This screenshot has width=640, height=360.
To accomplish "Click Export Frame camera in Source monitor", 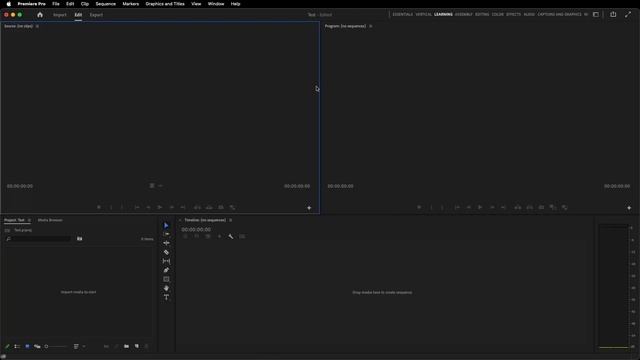I will 221,207.
